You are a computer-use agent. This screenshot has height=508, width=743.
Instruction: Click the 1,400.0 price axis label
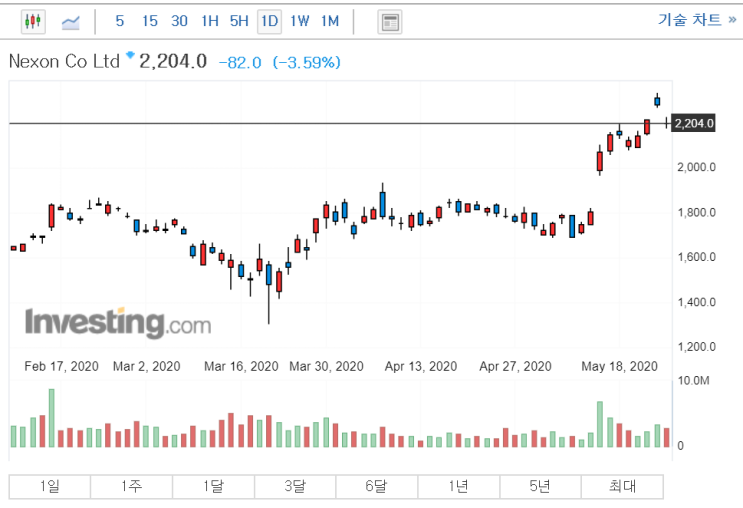click(697, 302)
